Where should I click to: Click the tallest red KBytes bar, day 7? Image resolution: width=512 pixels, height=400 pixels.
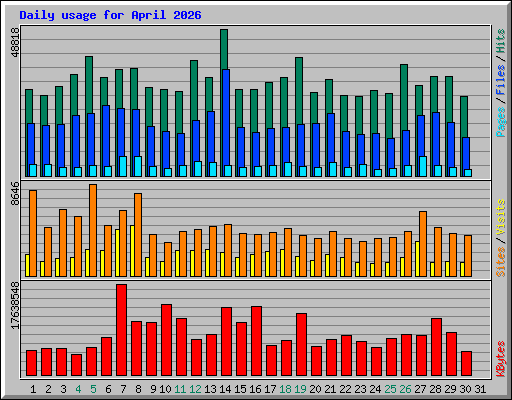click(121, 330)
